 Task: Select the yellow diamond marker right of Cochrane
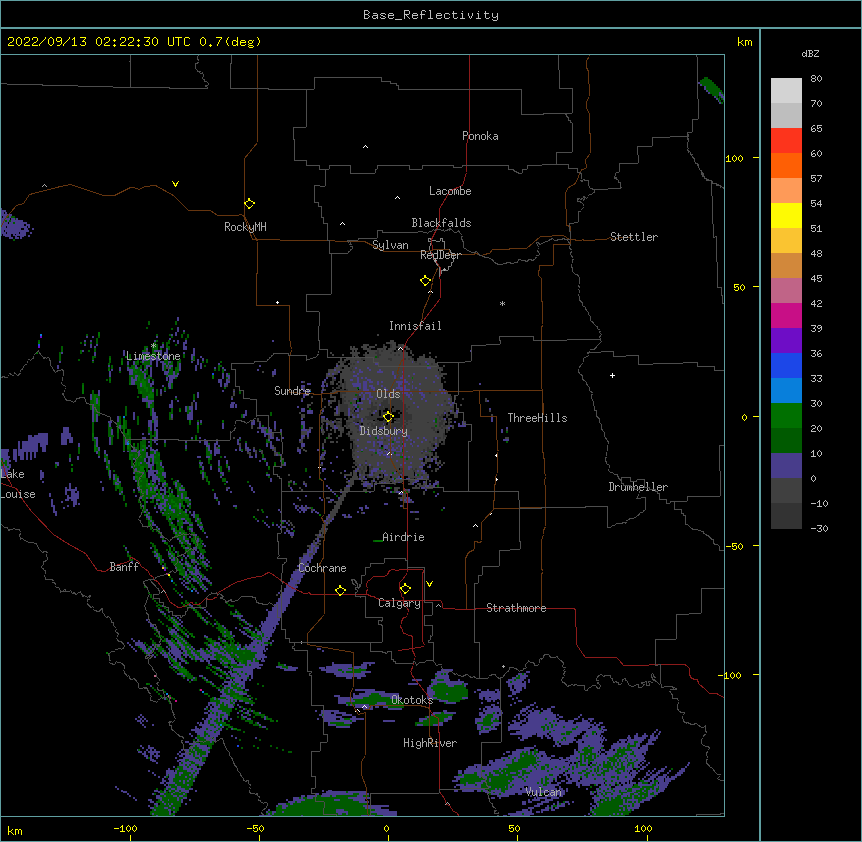(x=340, y=590)
